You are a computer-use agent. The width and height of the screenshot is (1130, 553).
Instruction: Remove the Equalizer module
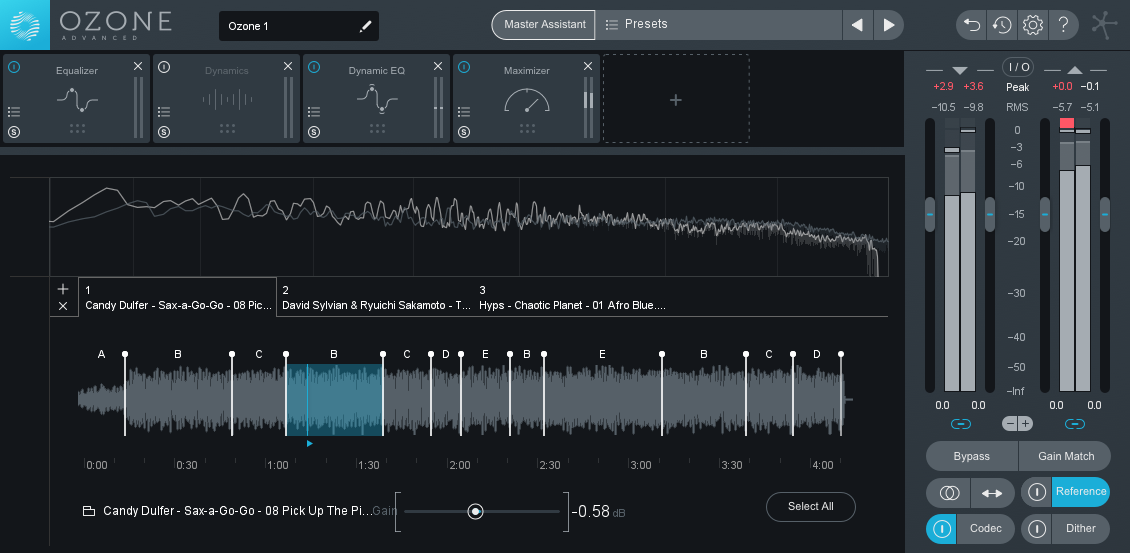(138, 66)
